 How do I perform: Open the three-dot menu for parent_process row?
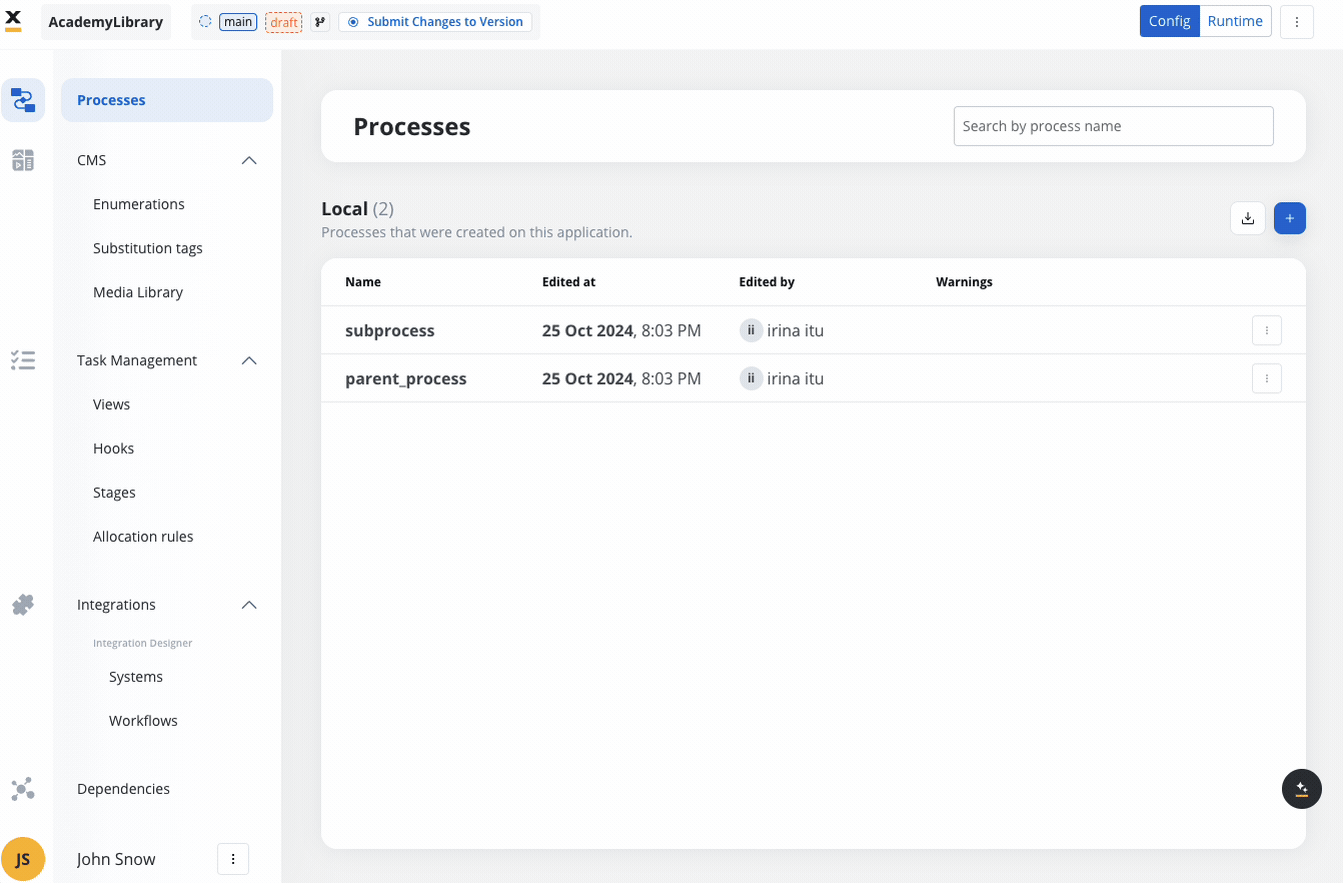click(x=1267, y=378)
